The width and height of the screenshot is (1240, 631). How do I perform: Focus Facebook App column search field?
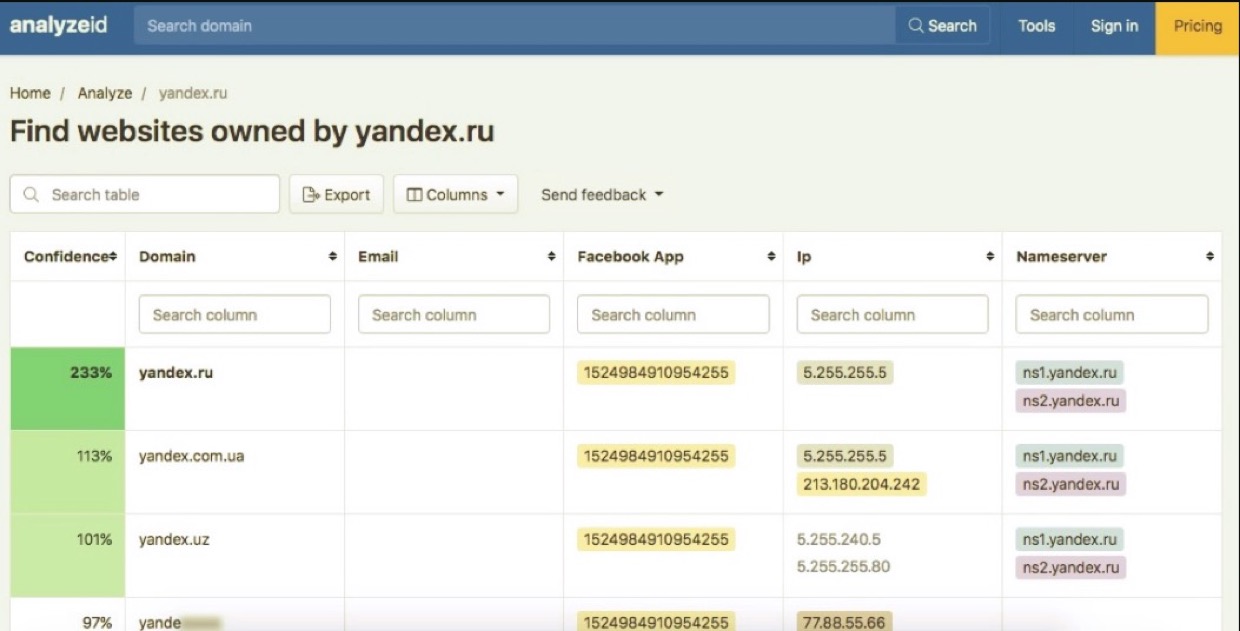(673, 314)
